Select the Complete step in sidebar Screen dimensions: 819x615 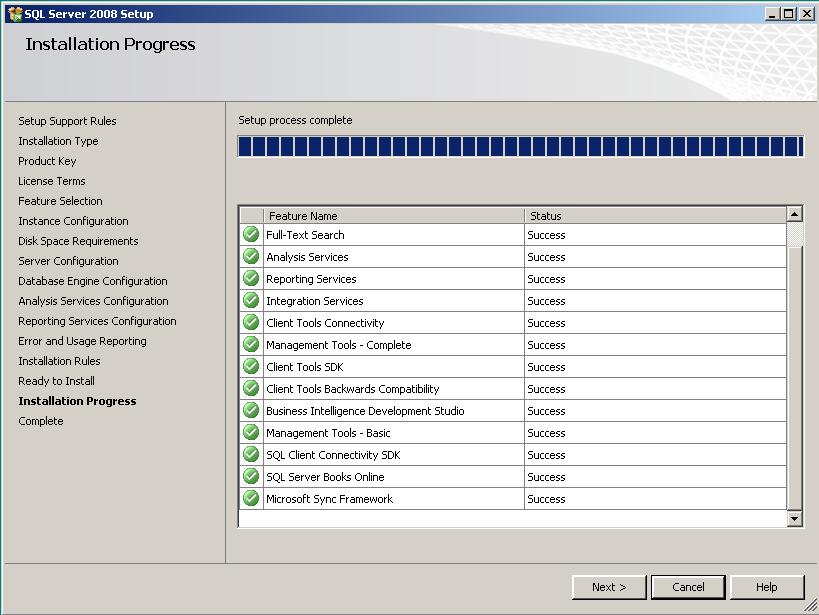[x=41, y=421]
